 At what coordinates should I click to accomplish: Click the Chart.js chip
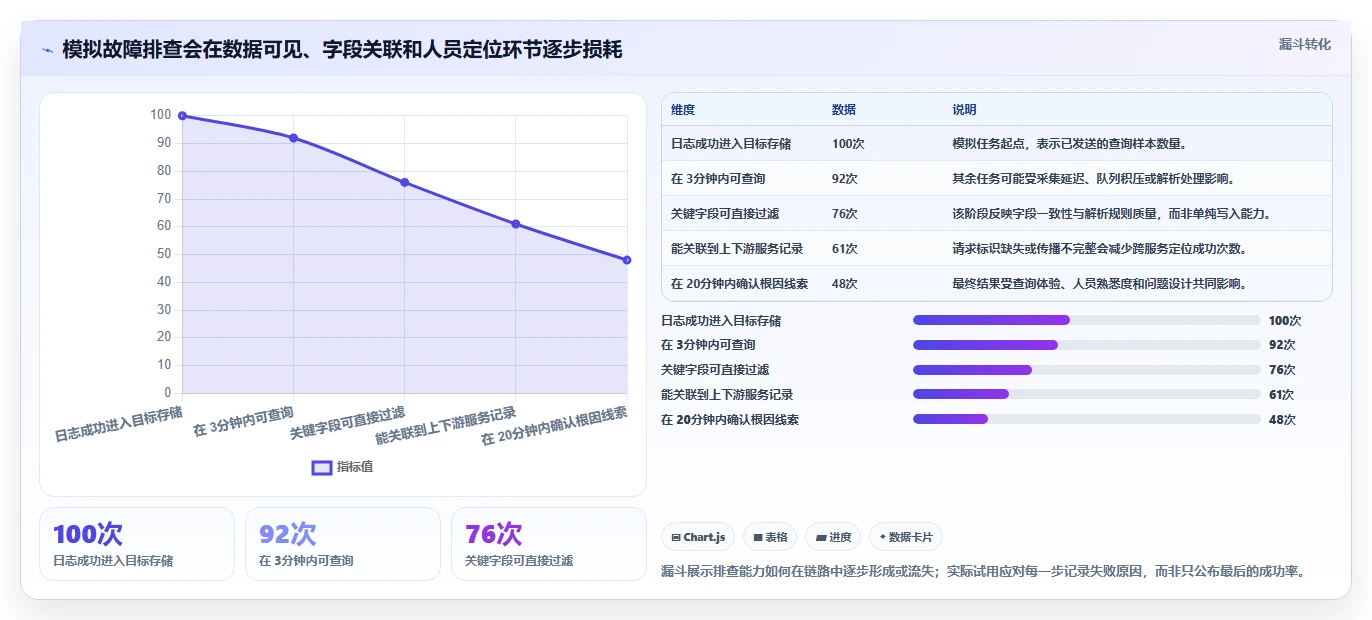point(698,537)
